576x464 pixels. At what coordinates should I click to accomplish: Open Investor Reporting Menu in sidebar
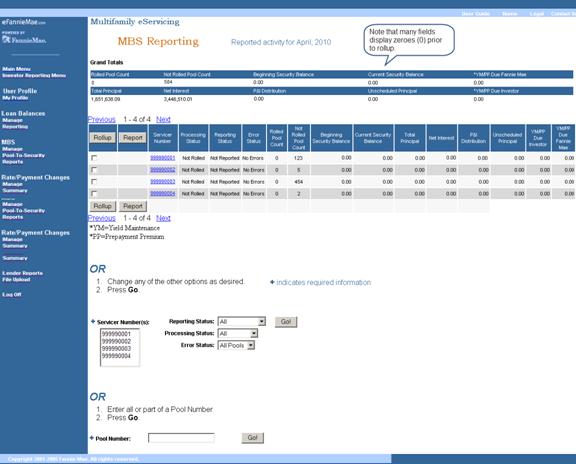(34, 75)
